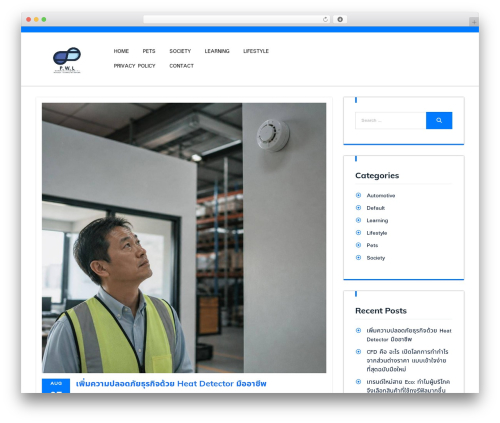Focus the sidebar Search input field
500x423 pixels.
pyautogui.click(x=391, y=120)
